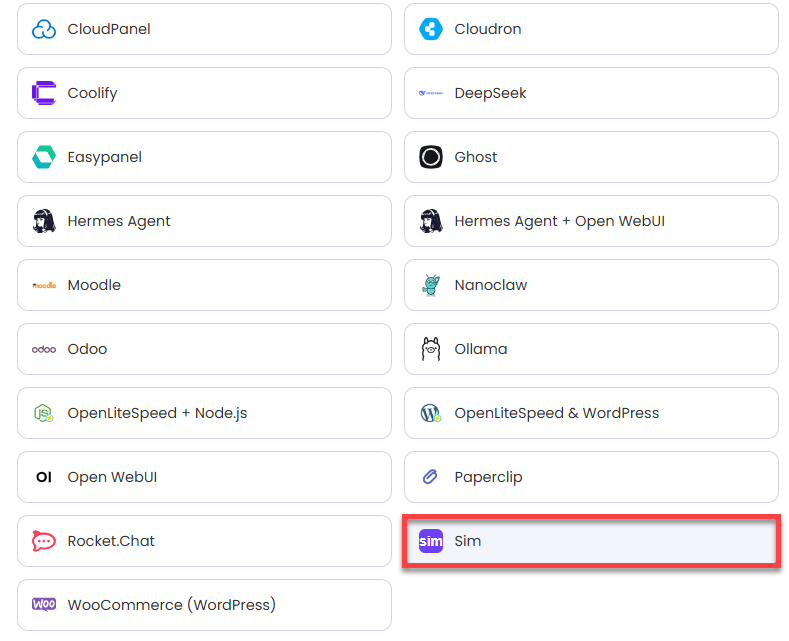This screenshot has width=789, height=641.
Task: Click the 'Open WebUI' text label
Action: 112,477
